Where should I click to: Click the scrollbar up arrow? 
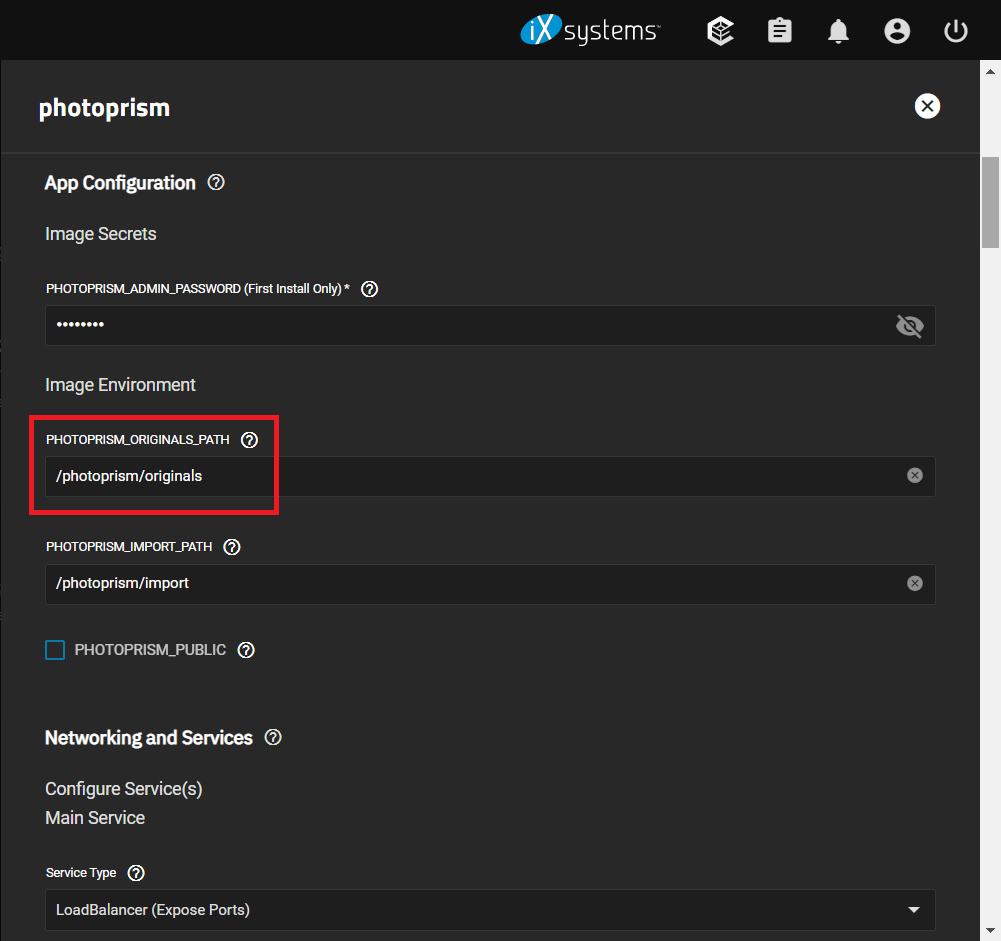(990, 71)
